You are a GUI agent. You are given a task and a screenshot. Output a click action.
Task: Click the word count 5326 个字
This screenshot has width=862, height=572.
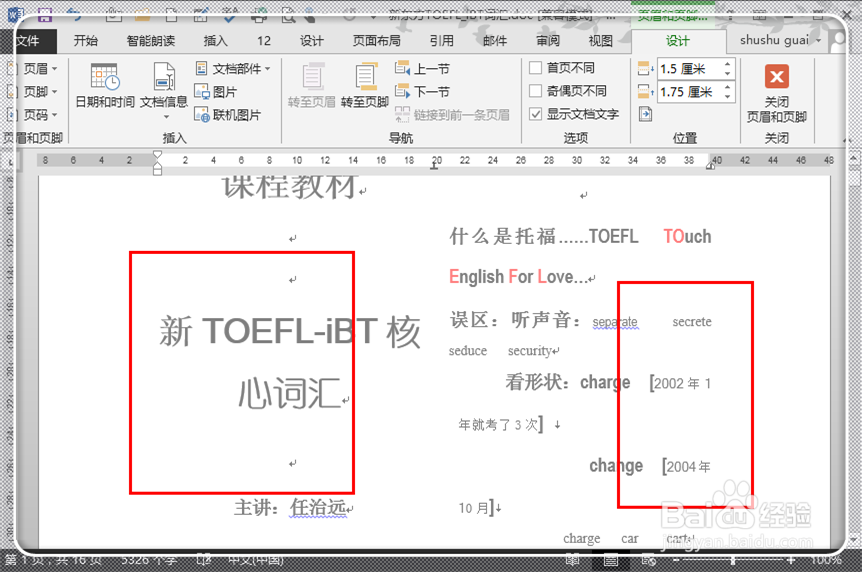(x=148, y=560)
